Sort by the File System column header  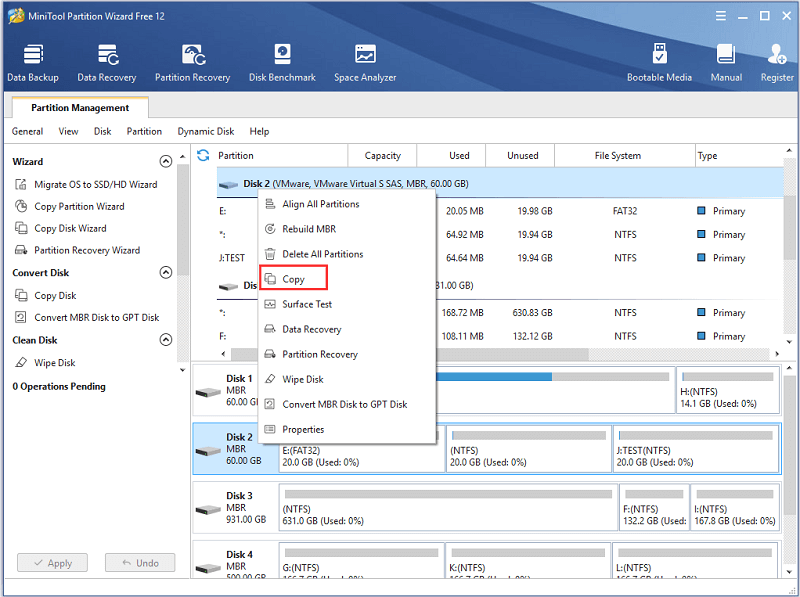pyautogui.click(x=624, y=156)
